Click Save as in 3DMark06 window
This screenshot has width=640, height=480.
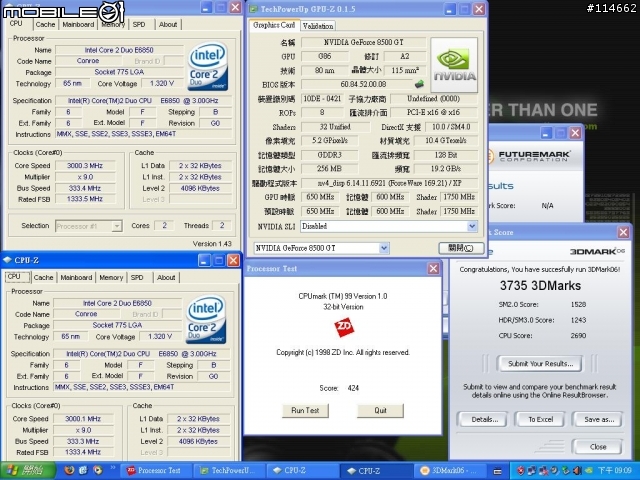pos(598,420)
